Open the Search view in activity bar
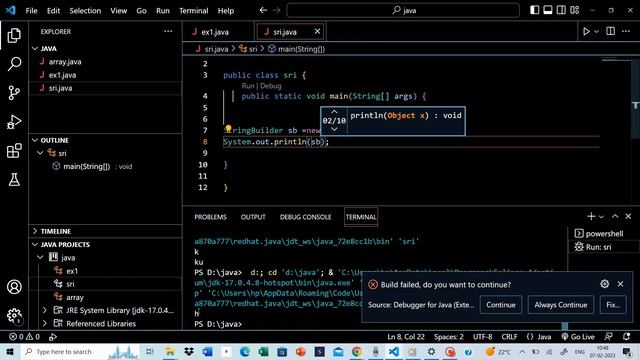The image size is (640, 360). pos(14,64)
